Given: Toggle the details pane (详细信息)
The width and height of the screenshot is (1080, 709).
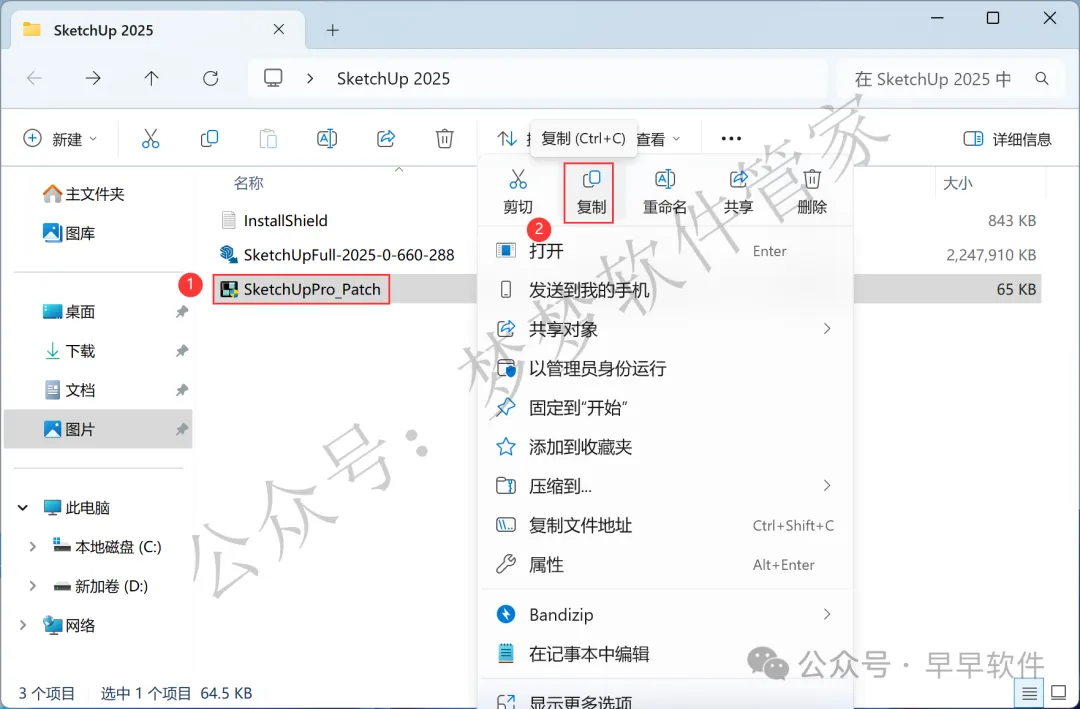Looking at the screenshot, I should tap(1007, 139).
